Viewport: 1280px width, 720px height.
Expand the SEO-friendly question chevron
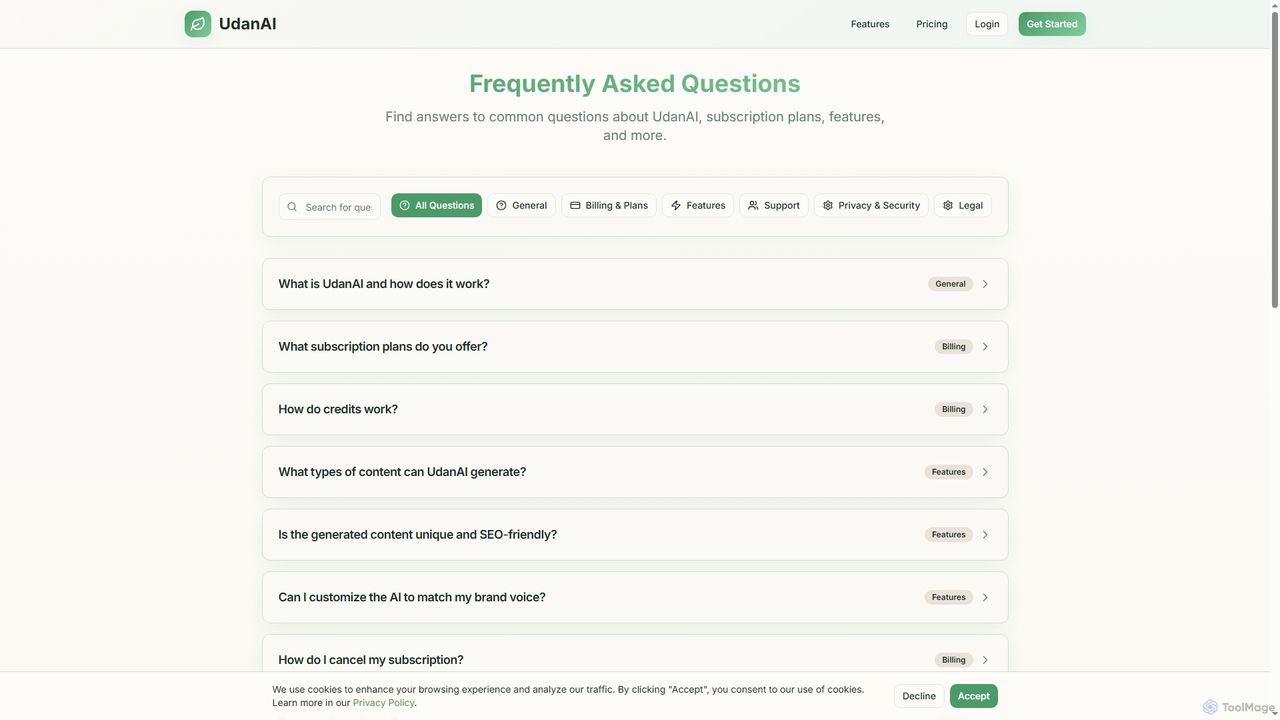pos(985,535)
